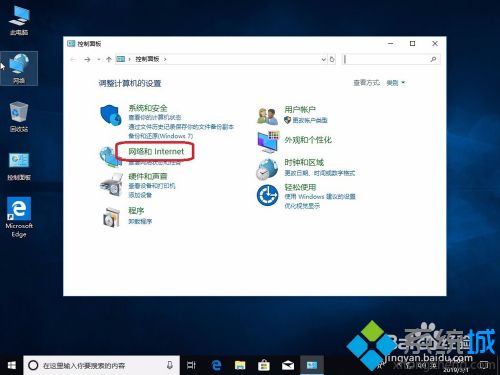Click the 控制面板 breadcrumb in address bar
The height and width of the screenshot is (375, 500).
[147, 59]
